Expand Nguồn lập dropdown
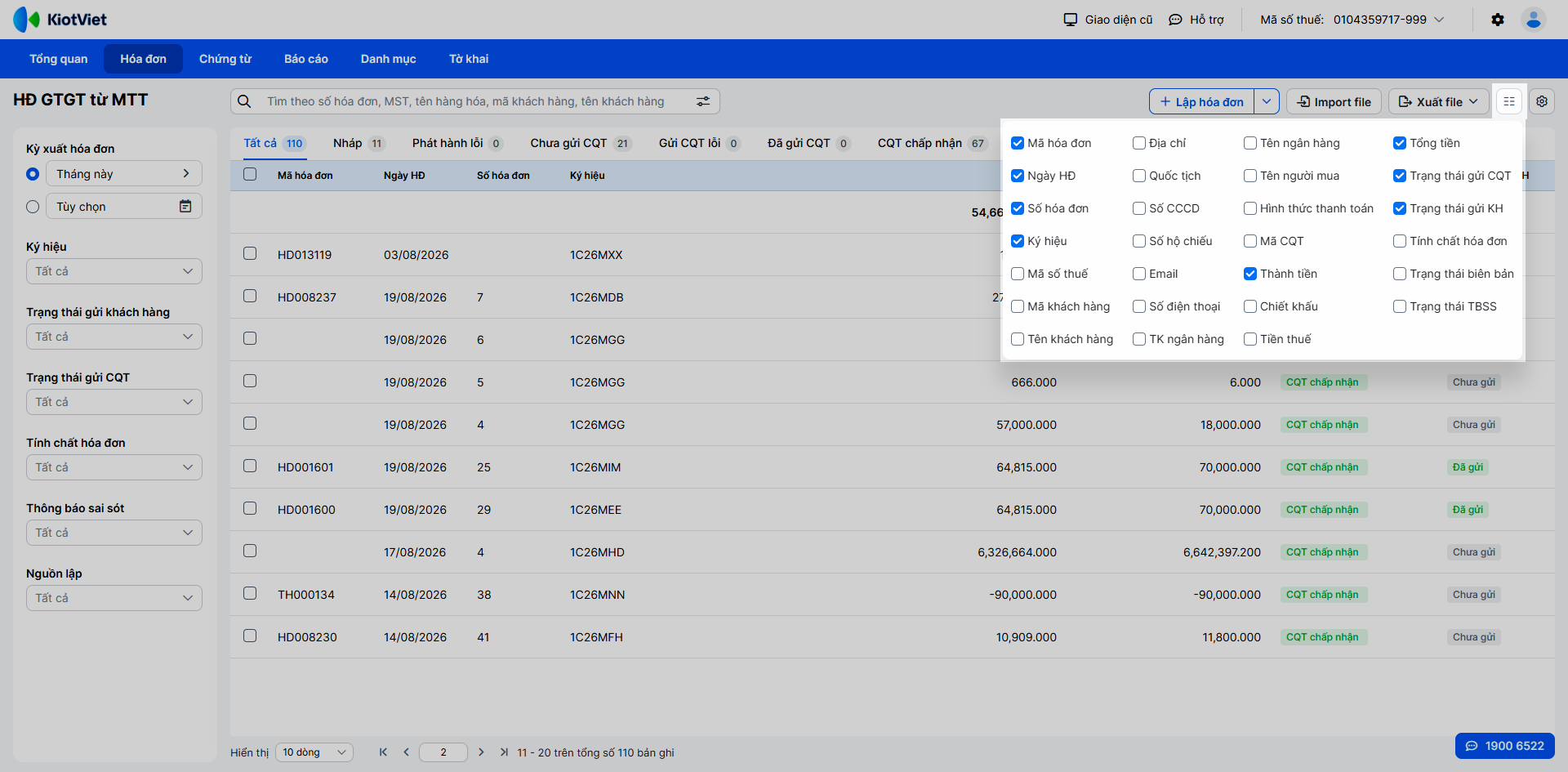Viewport: 1568px width, 772px height. [114, 598]
